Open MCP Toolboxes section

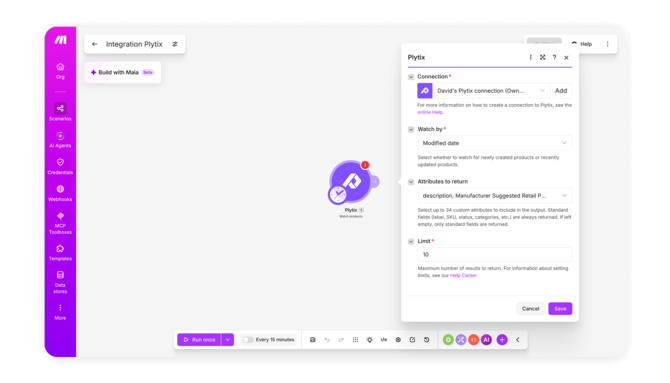(60, 223)
